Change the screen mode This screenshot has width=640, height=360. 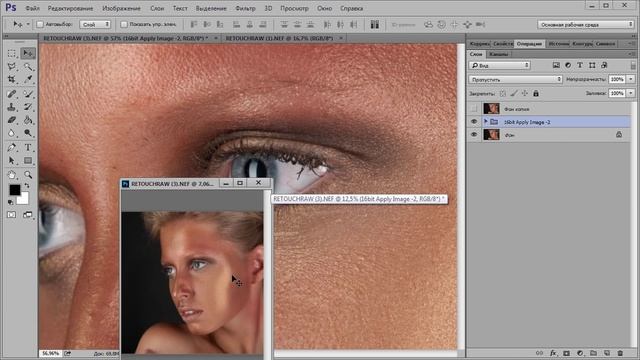click(28, 215)
